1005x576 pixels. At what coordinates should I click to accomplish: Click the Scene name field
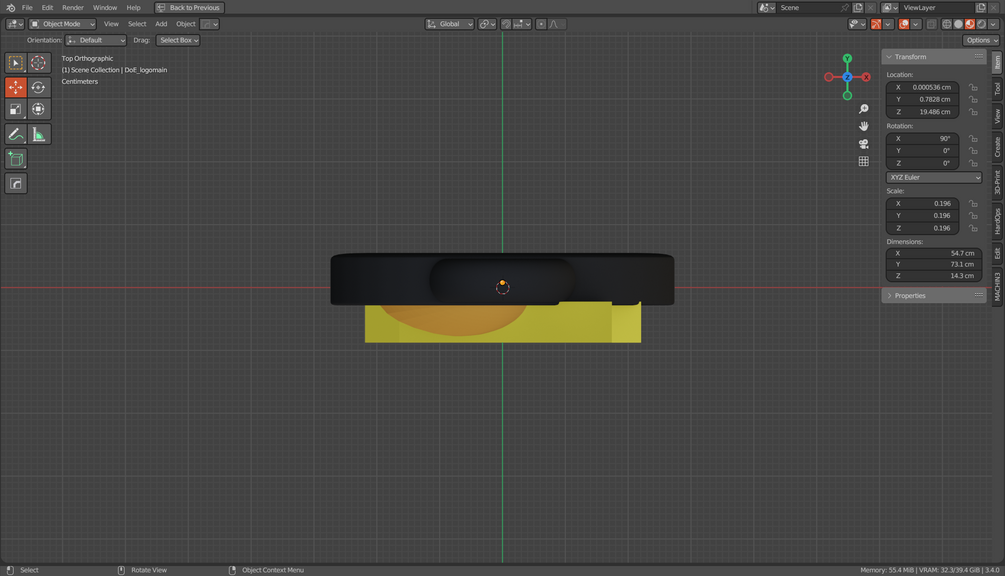point(808,8)
